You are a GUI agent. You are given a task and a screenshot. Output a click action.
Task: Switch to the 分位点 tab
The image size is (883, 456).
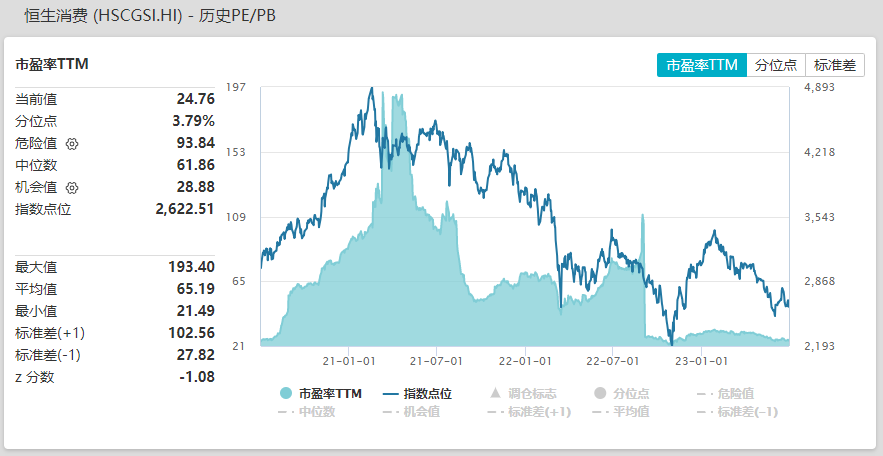(776, 65)
